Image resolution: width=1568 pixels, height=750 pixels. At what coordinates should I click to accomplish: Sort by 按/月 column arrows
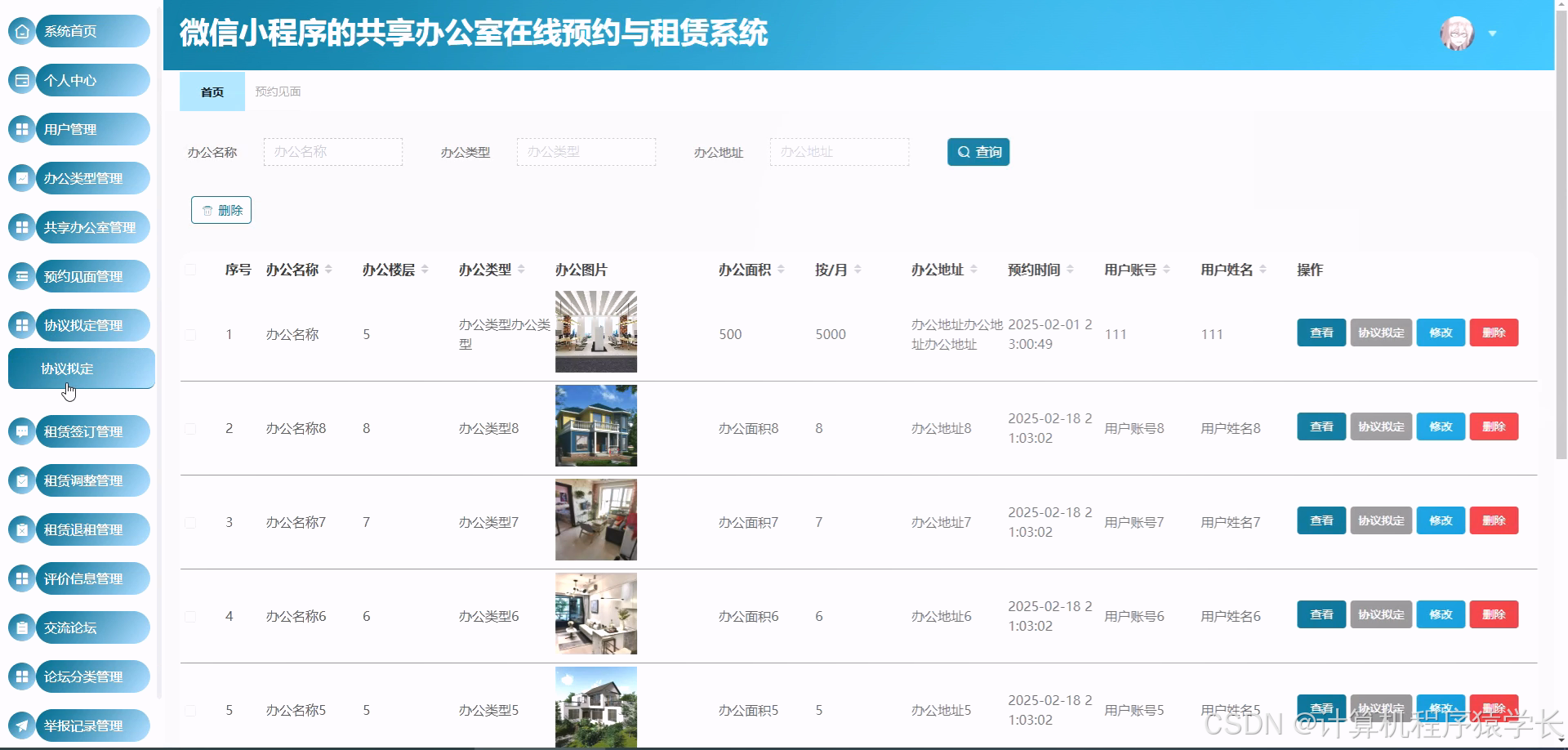click(x=857, y=268)
